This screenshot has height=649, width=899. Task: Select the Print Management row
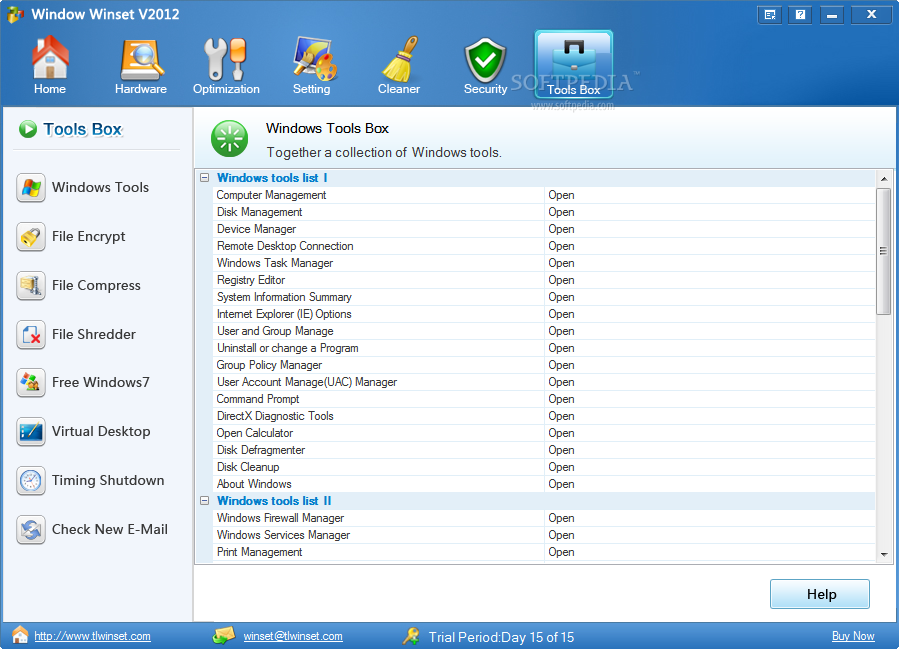click(x=544, y=552)
